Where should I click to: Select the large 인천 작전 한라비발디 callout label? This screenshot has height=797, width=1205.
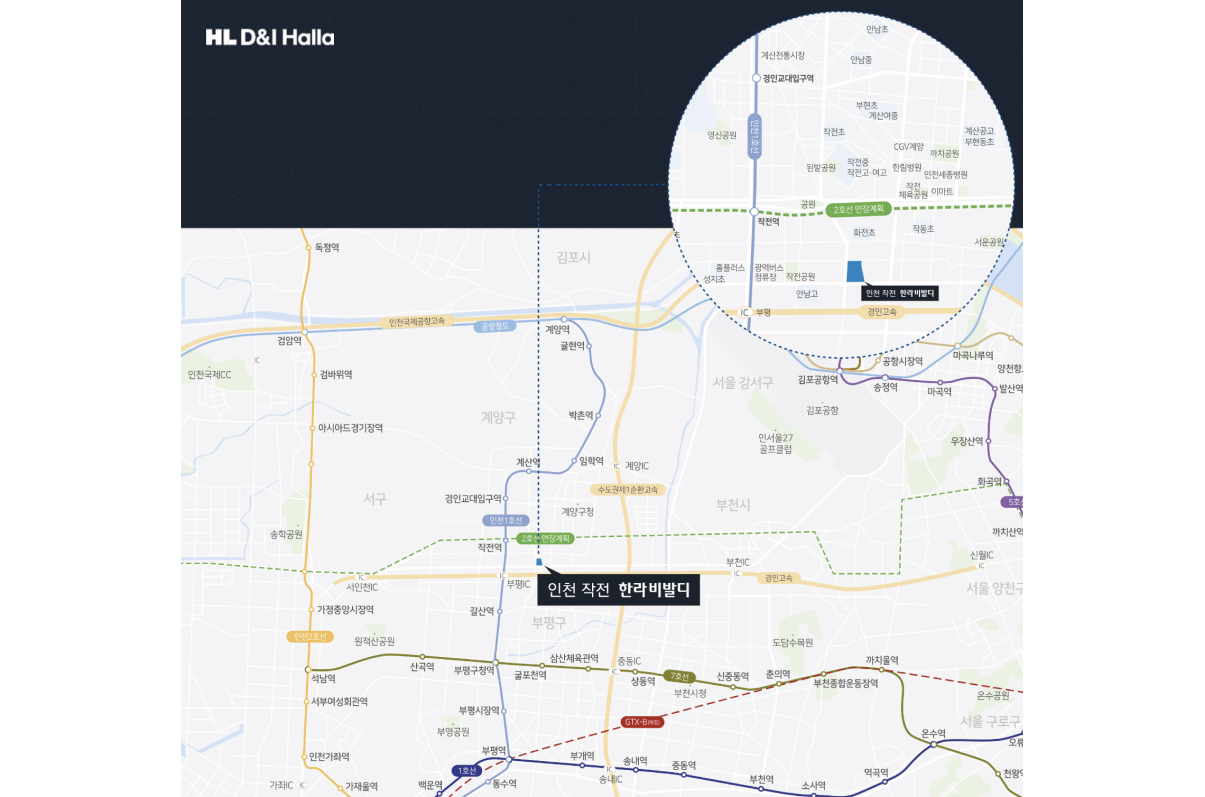coord(619,590)
